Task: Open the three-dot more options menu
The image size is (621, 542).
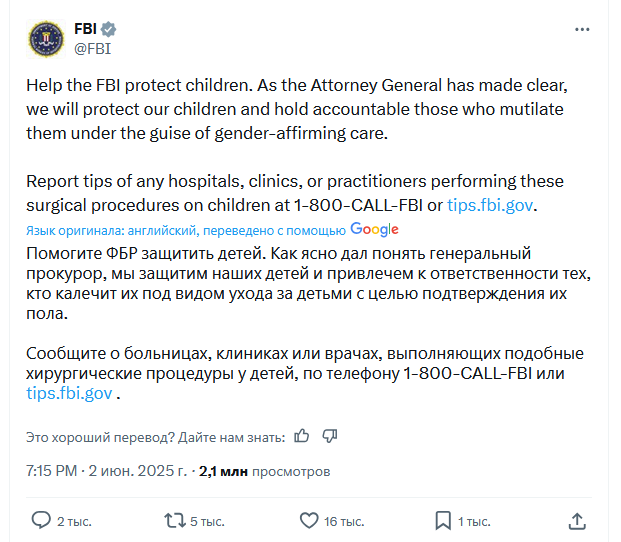Action: tap(582, 30)
